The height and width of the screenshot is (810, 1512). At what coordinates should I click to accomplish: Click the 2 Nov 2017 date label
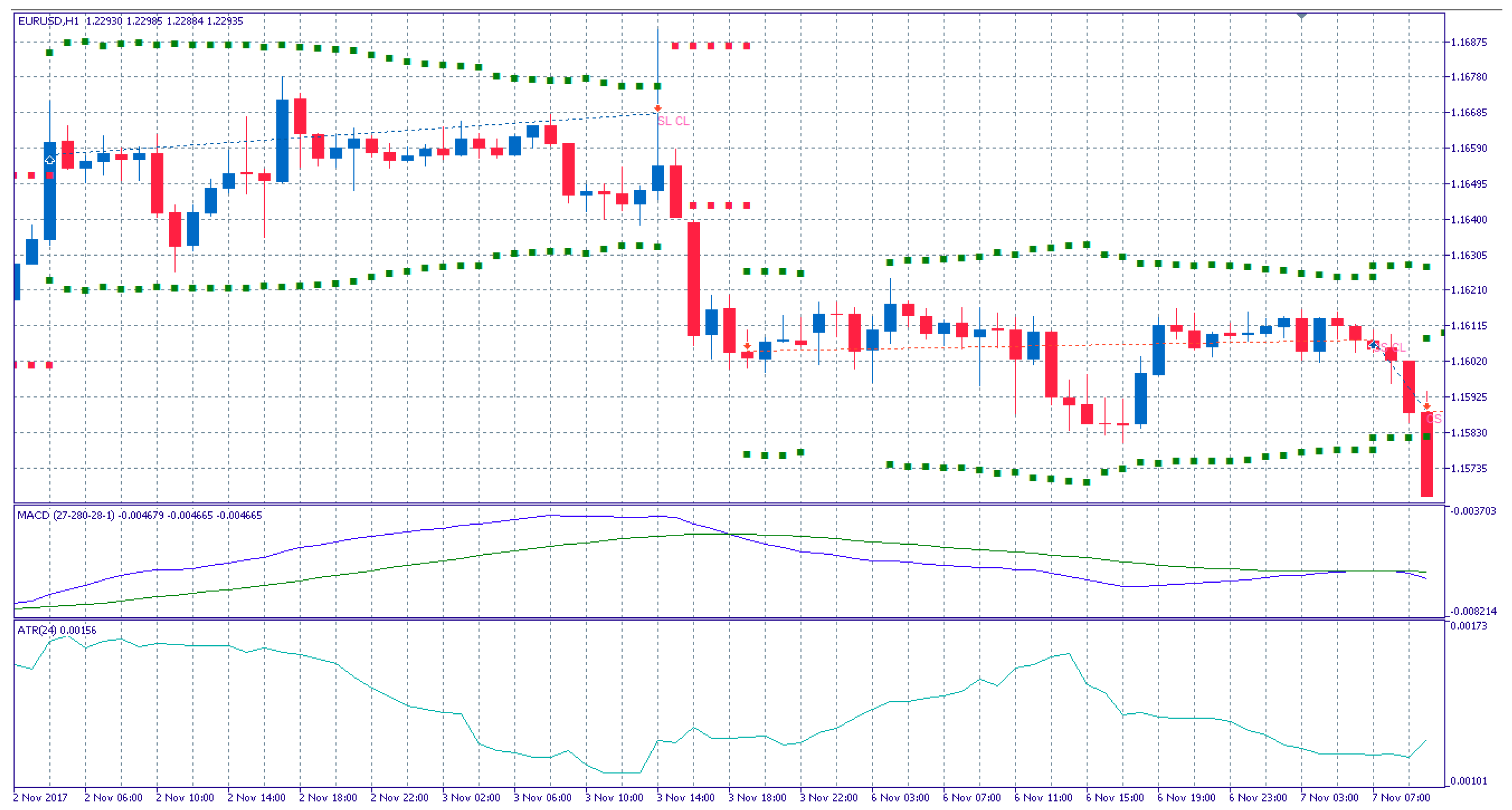tap(40, 797)
